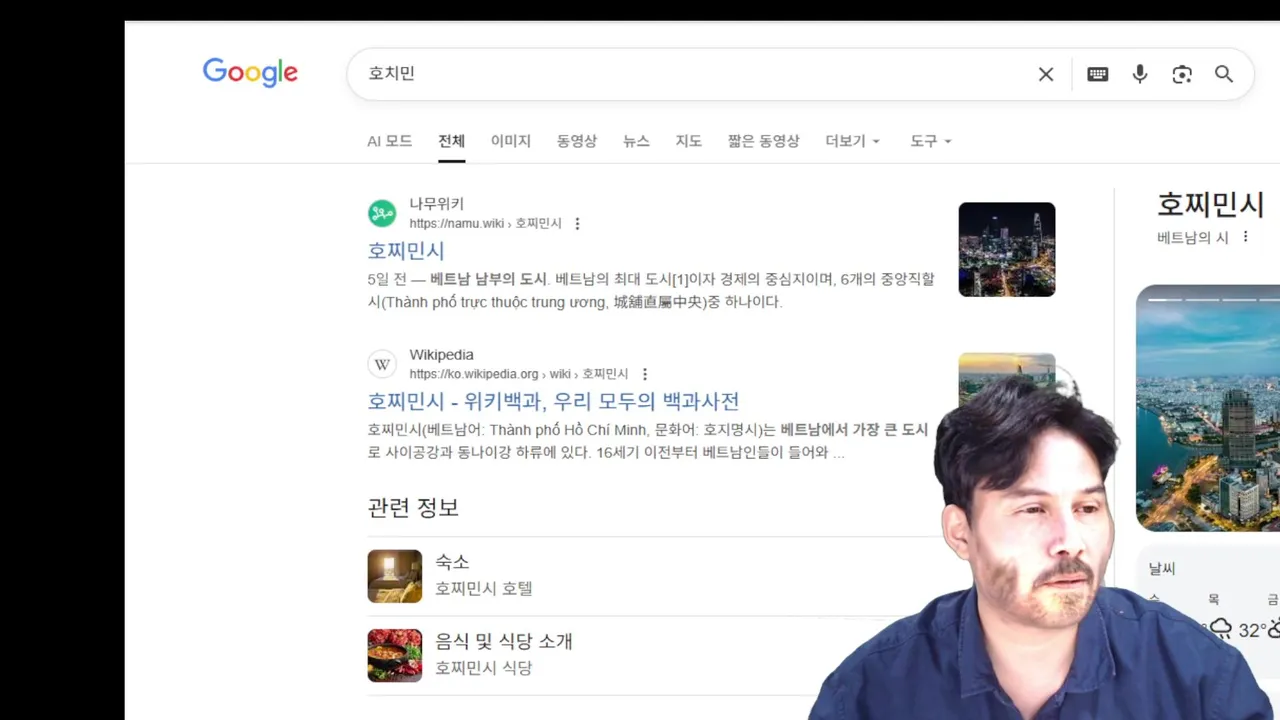Start voice search with the microphone icon
Viewport: 1280px width, 720px height.
point(1140,74)
